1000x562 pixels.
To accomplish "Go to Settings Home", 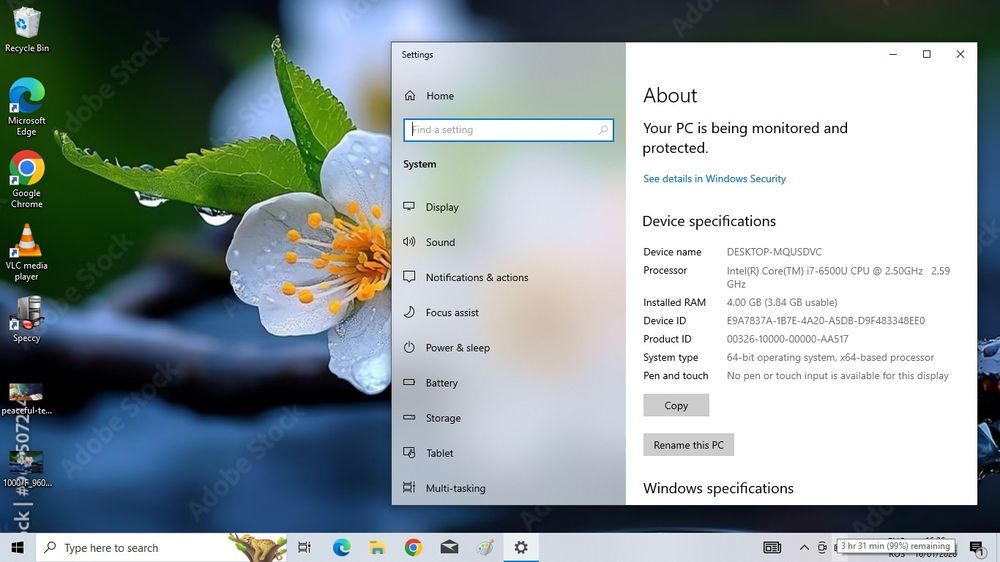I will [439, 96].
